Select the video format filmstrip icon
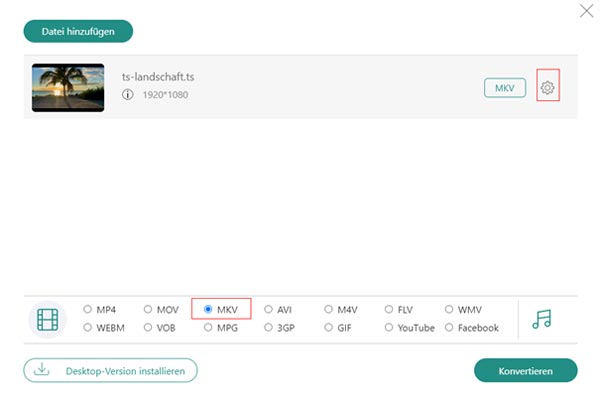The height and width of the screenshot is (404, 600). pyautogui.click(x=47, y=319)
